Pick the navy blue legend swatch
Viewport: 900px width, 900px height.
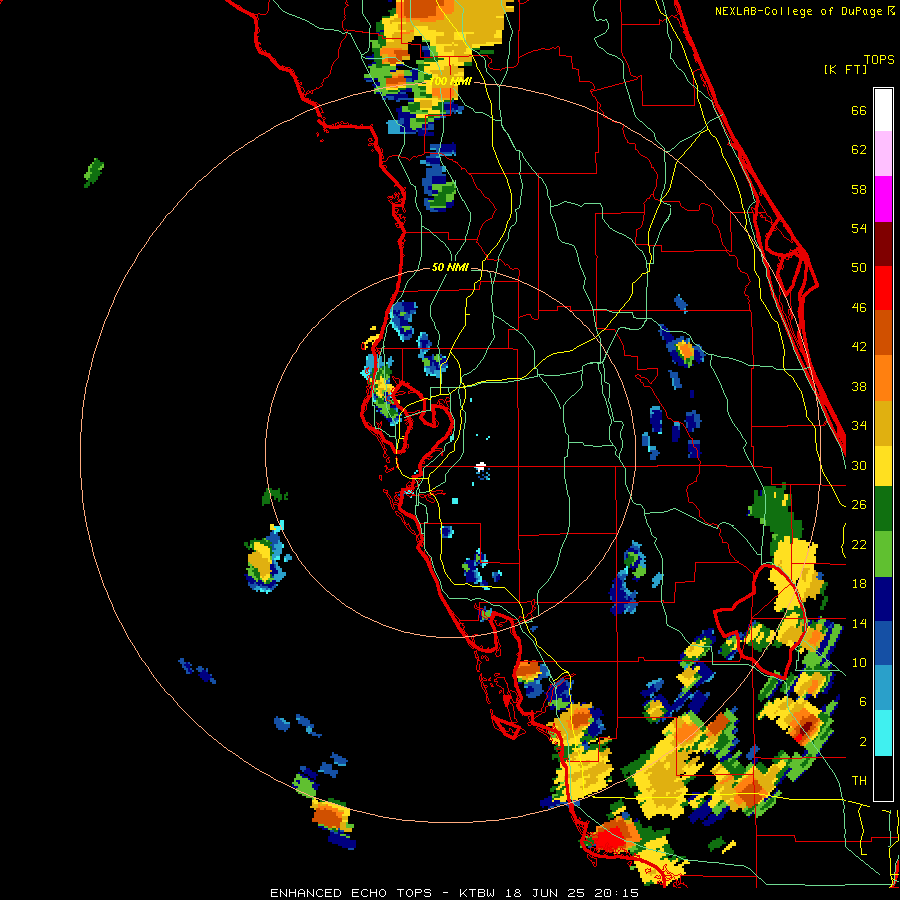(883, 599)
